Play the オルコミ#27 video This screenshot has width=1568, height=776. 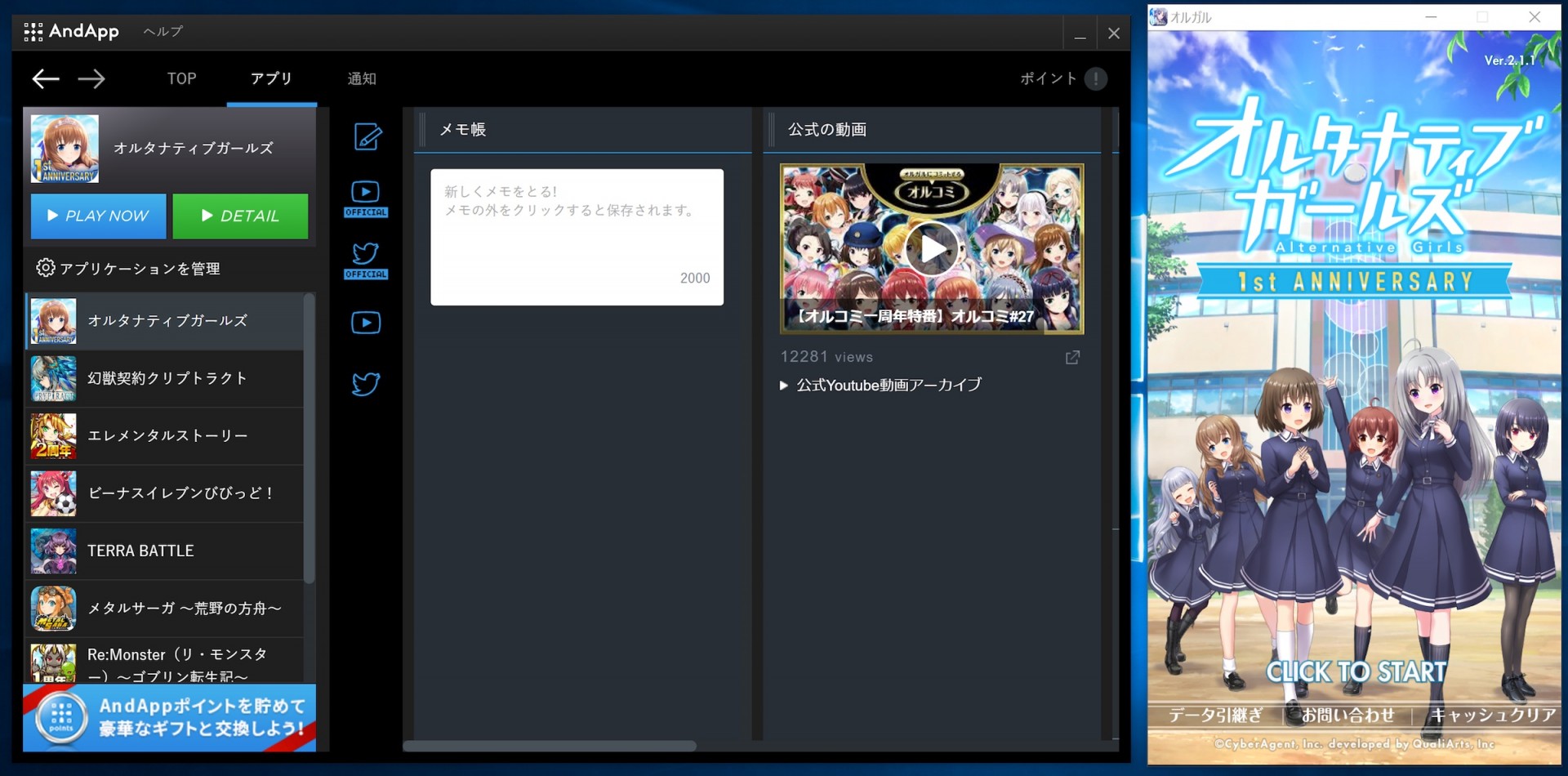click(932, 248)
